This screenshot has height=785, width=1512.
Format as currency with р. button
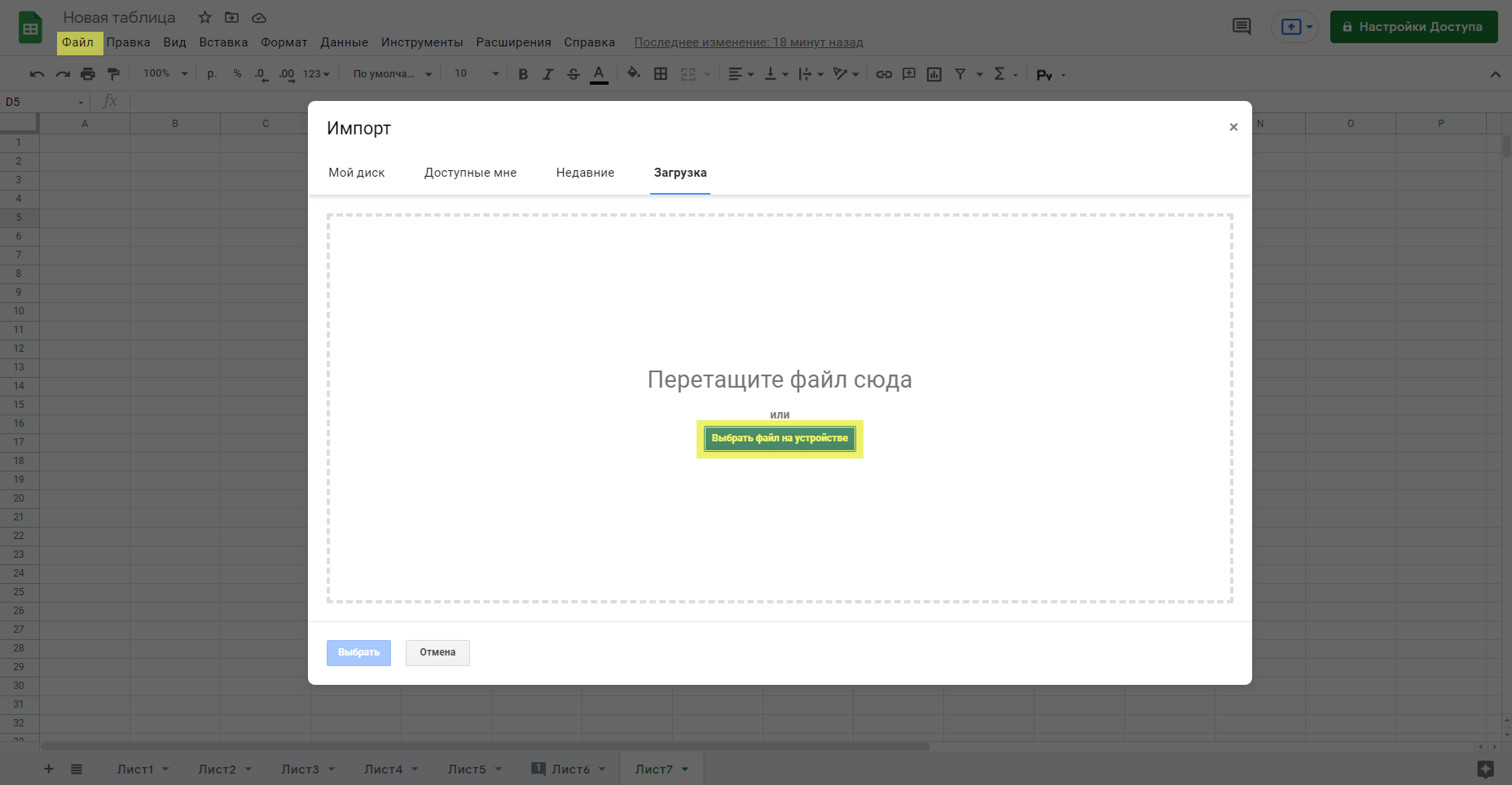212,74
